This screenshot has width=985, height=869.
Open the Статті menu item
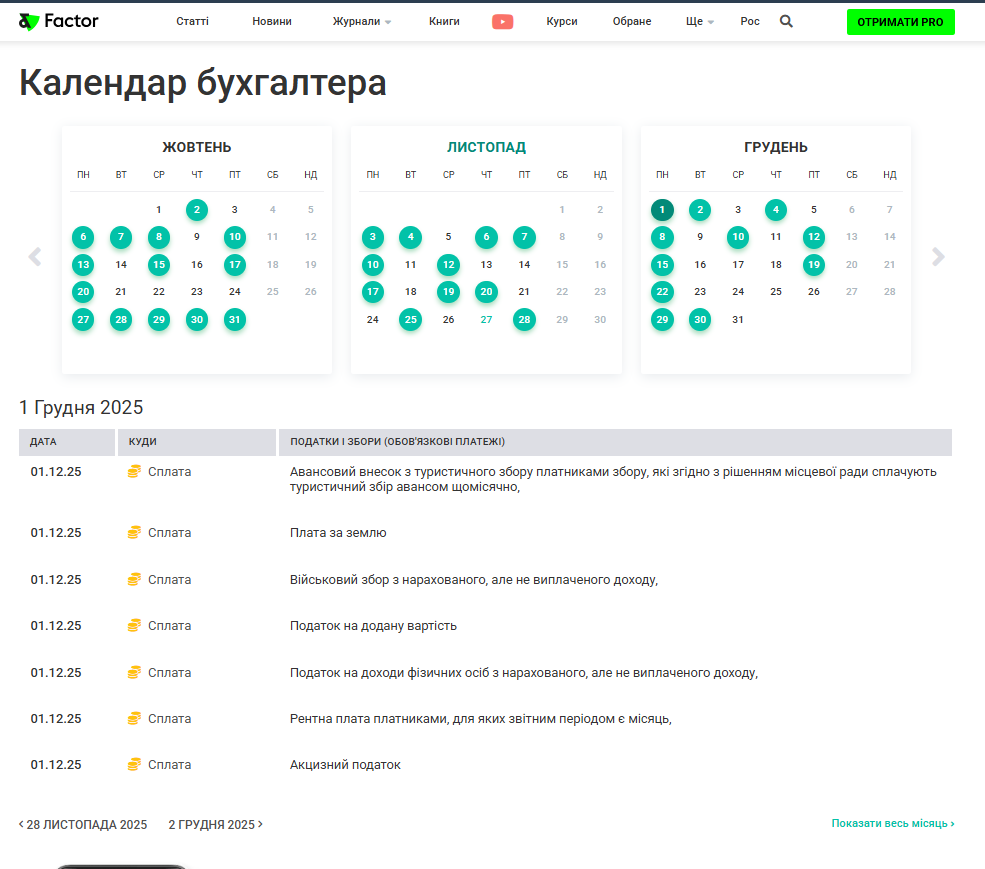coord(192,21)
